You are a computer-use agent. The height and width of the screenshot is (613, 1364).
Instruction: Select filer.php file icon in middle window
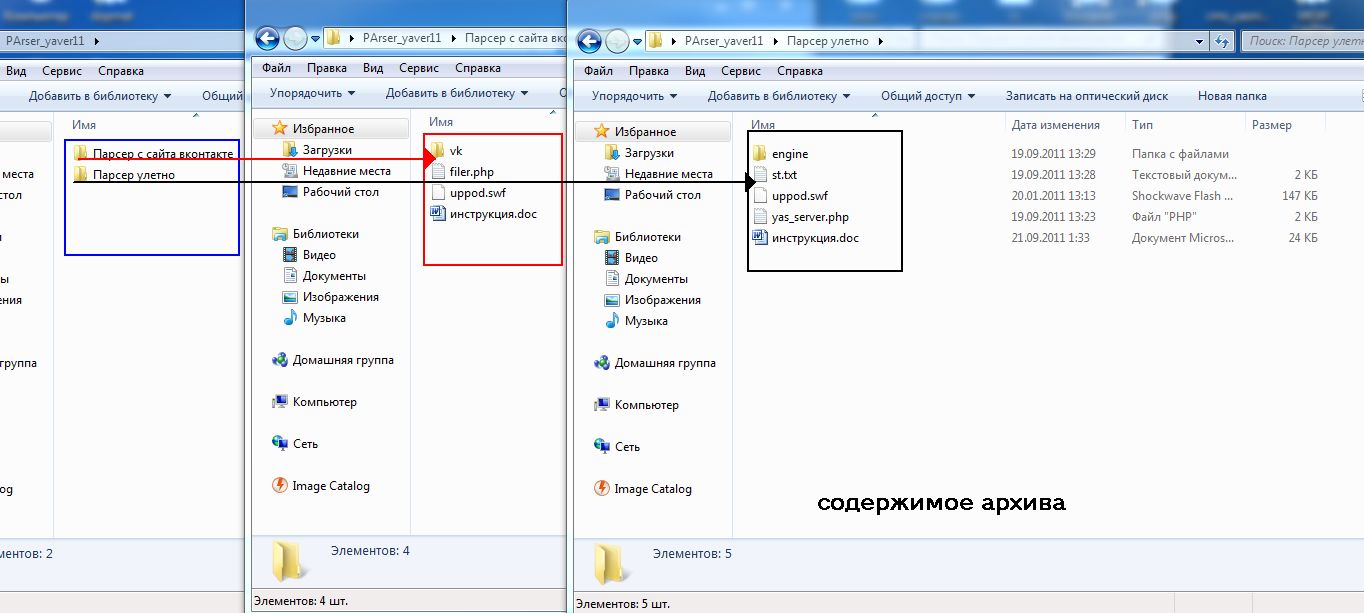coord(438,171)
